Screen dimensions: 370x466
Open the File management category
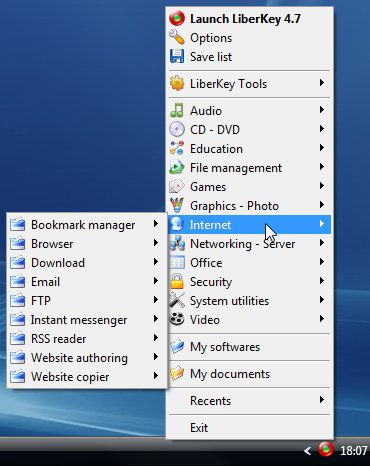click(249, 168)
